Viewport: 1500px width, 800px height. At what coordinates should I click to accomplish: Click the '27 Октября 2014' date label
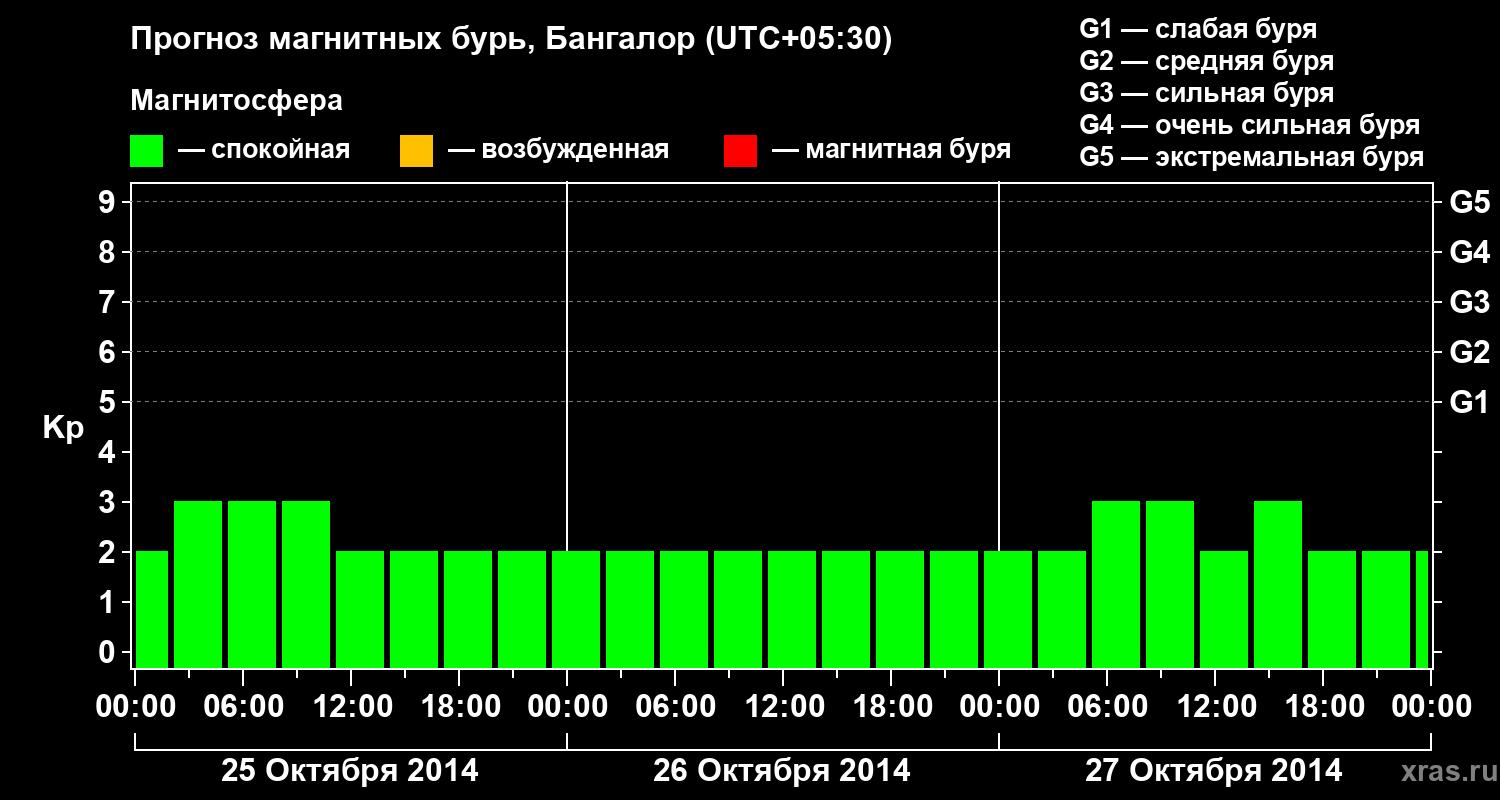1214,771
